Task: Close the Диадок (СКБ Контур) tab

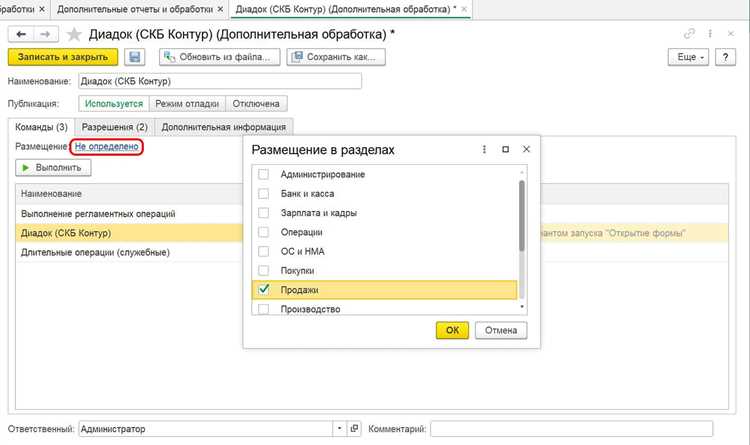Action: click(464, 9)
